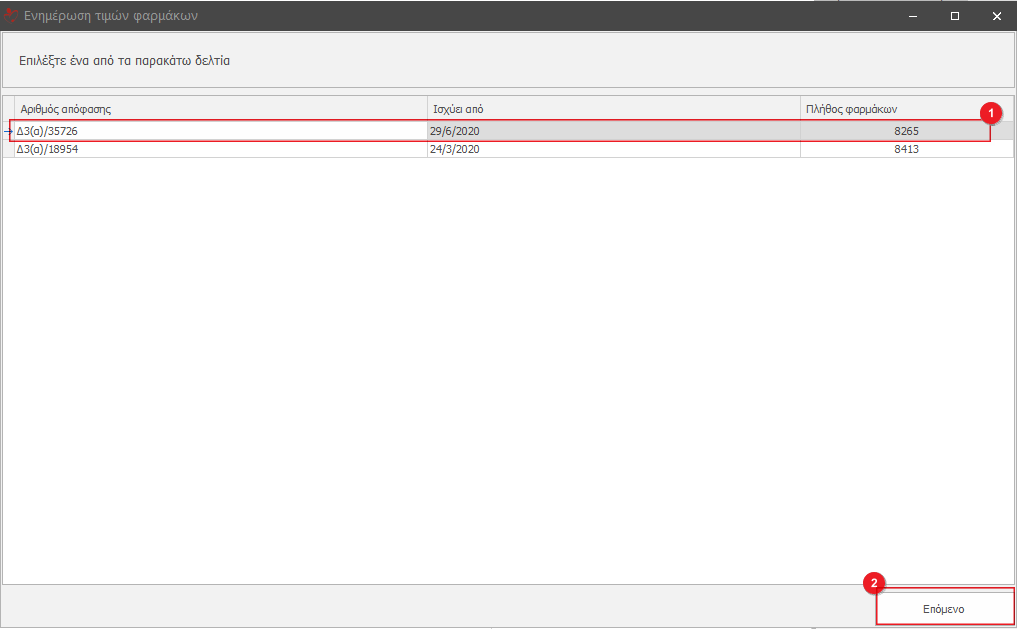The image size is (1017, 629).
Task: Click the current-row indicator beside Δ3(α)/35726
Action: point(8,131)
